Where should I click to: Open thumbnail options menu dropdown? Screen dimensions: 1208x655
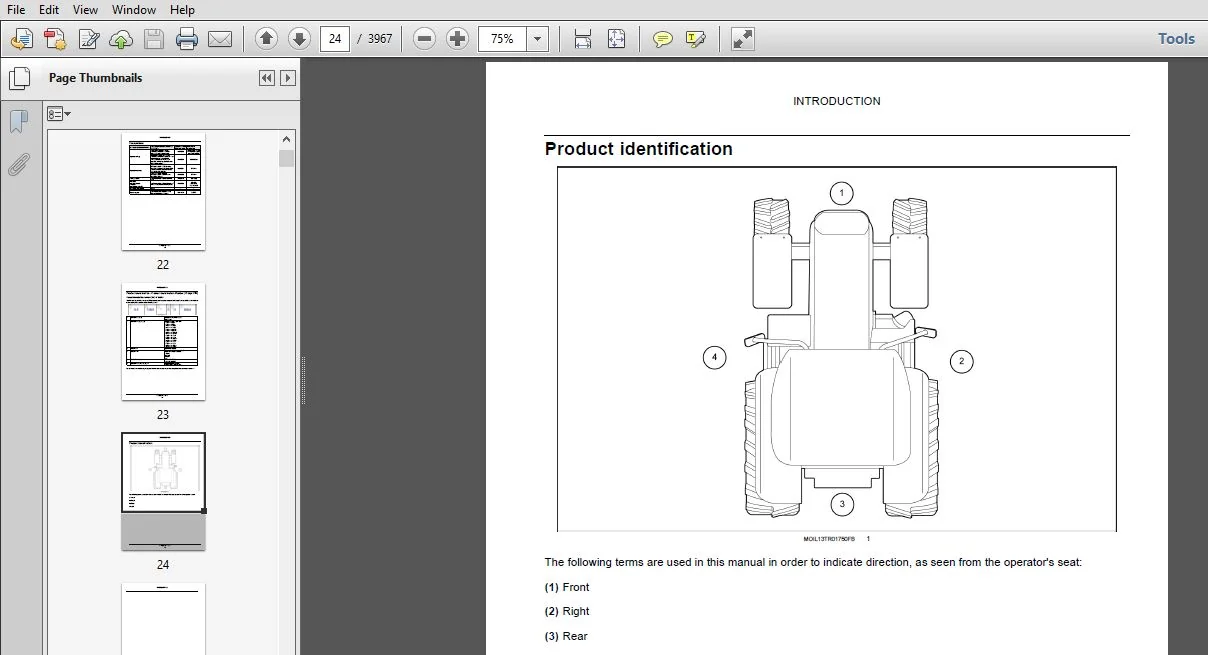(59, 114)
